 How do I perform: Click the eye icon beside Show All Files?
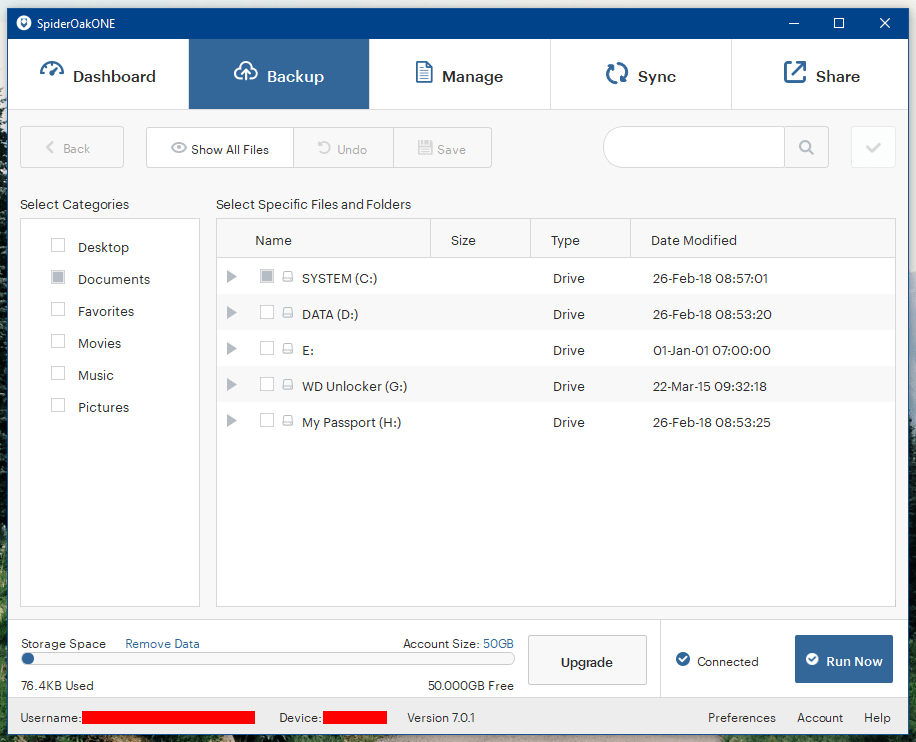(177, 147)
